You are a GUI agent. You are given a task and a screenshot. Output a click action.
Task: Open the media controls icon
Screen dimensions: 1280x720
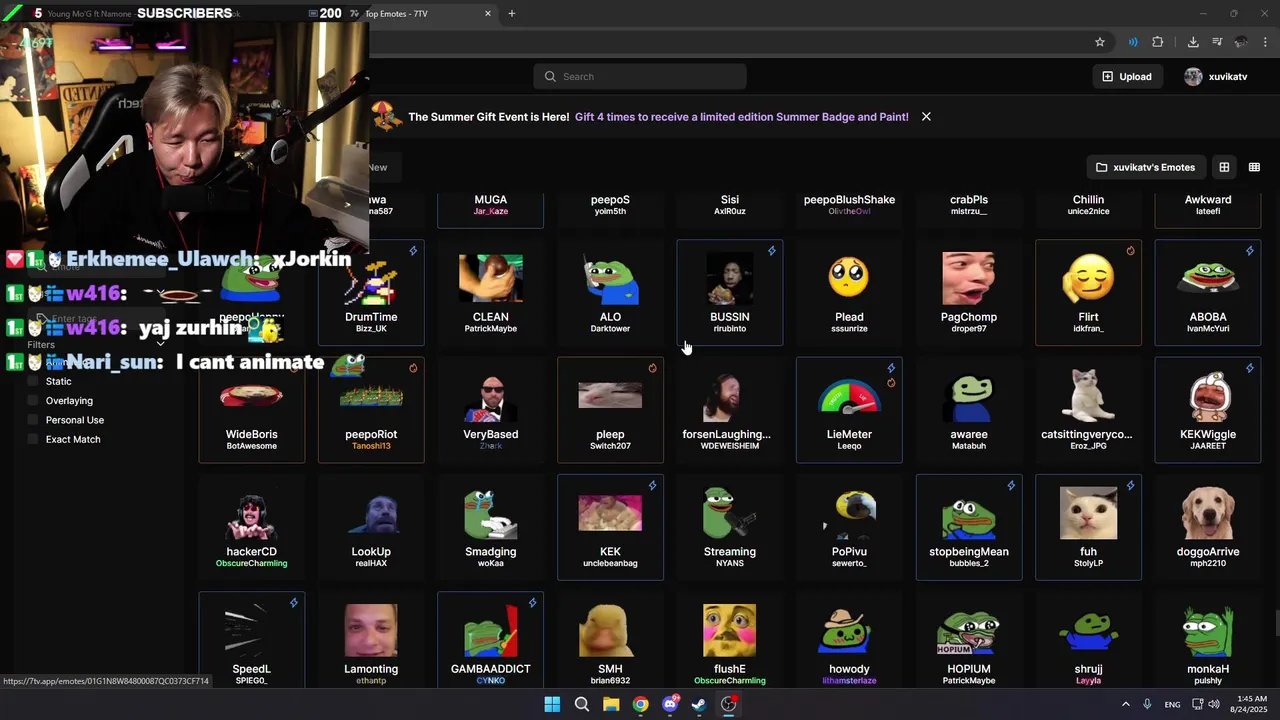(1217, 42)
